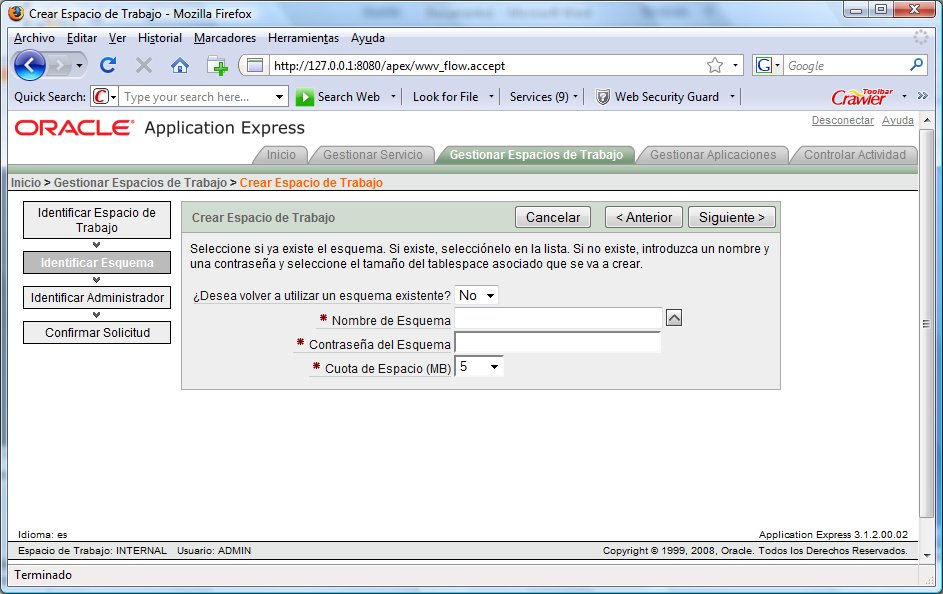Open the Ver menu
The width and height of the screenshot is (943, 594).
tap(117, 38)
